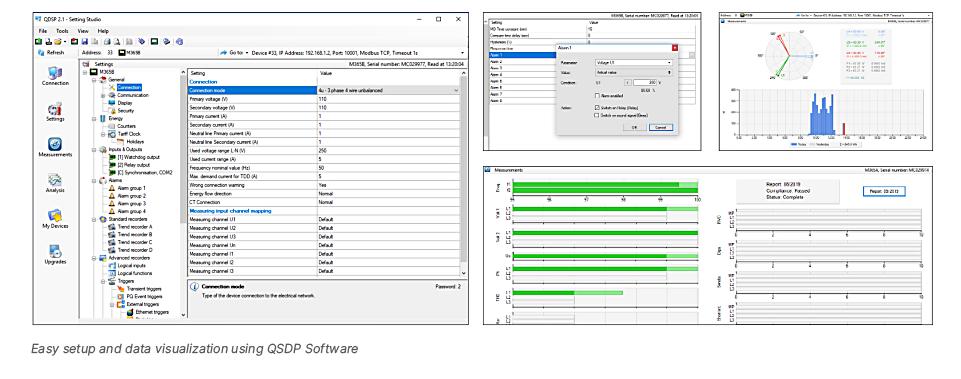Open the Value dropdown in Alarm 1 dialog
This screenshot has height=379, width=961.
click(x=634, y=72)
